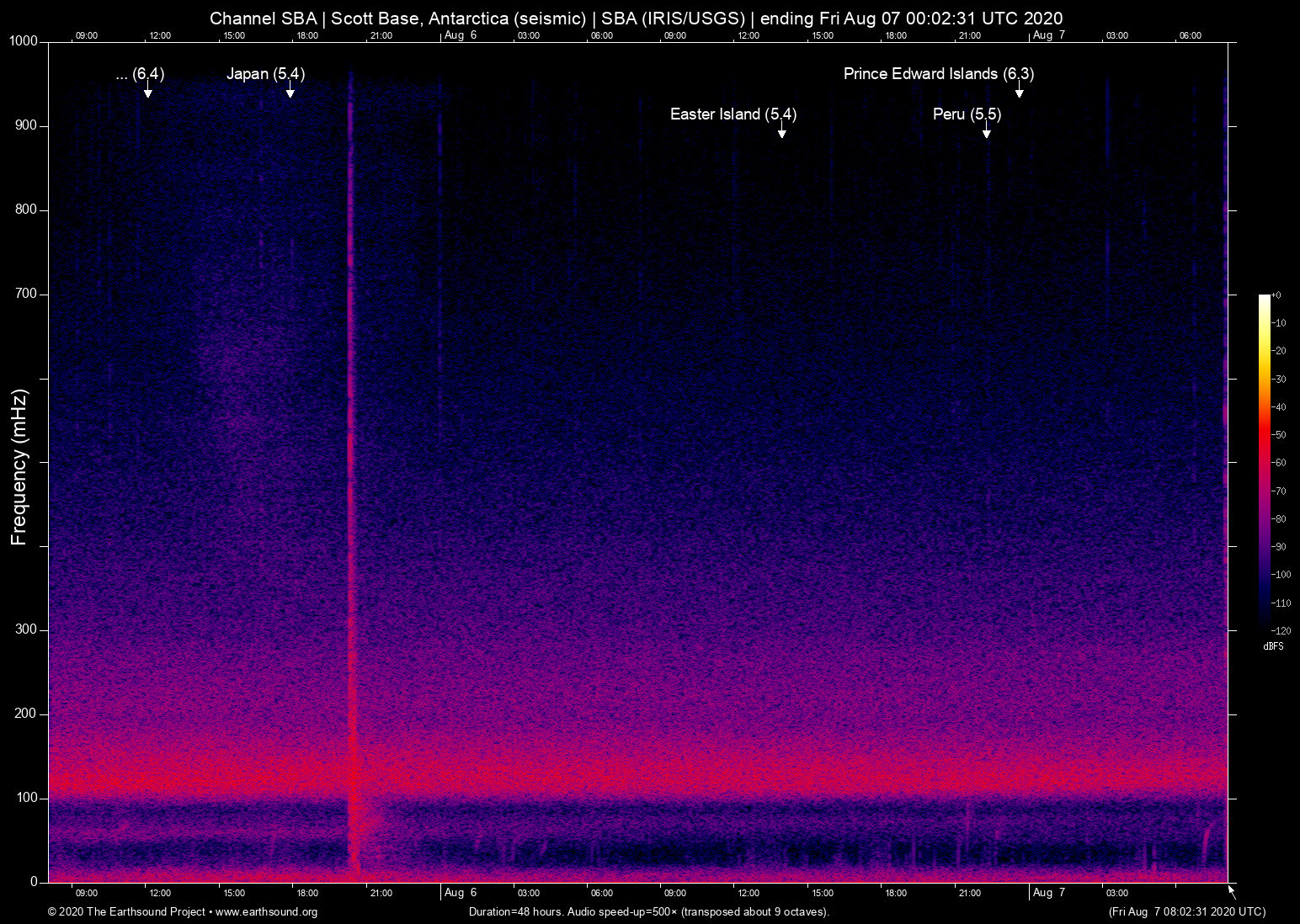Click the arrow beneath Peru (5.5)

[986, 131]
